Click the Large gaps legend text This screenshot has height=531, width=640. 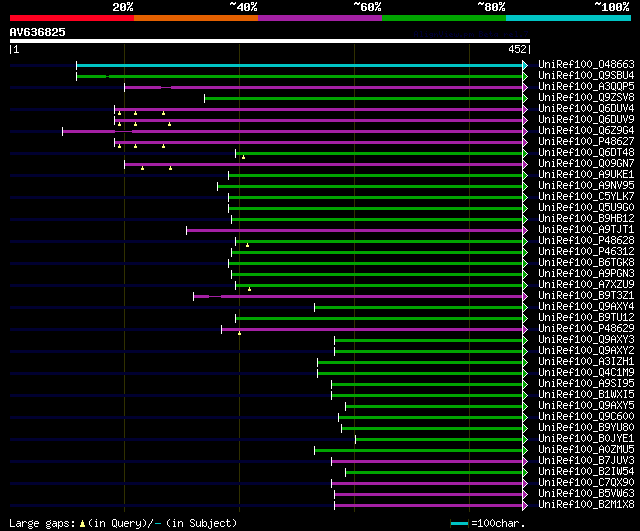click(123, 523)
